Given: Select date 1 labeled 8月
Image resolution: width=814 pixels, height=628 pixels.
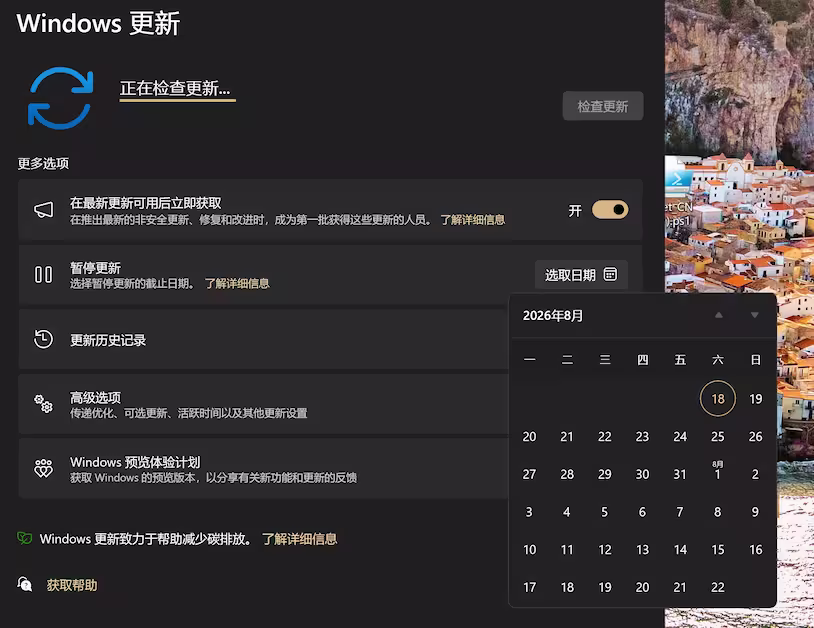Looking at the screenshot, I should click(718, 472).
